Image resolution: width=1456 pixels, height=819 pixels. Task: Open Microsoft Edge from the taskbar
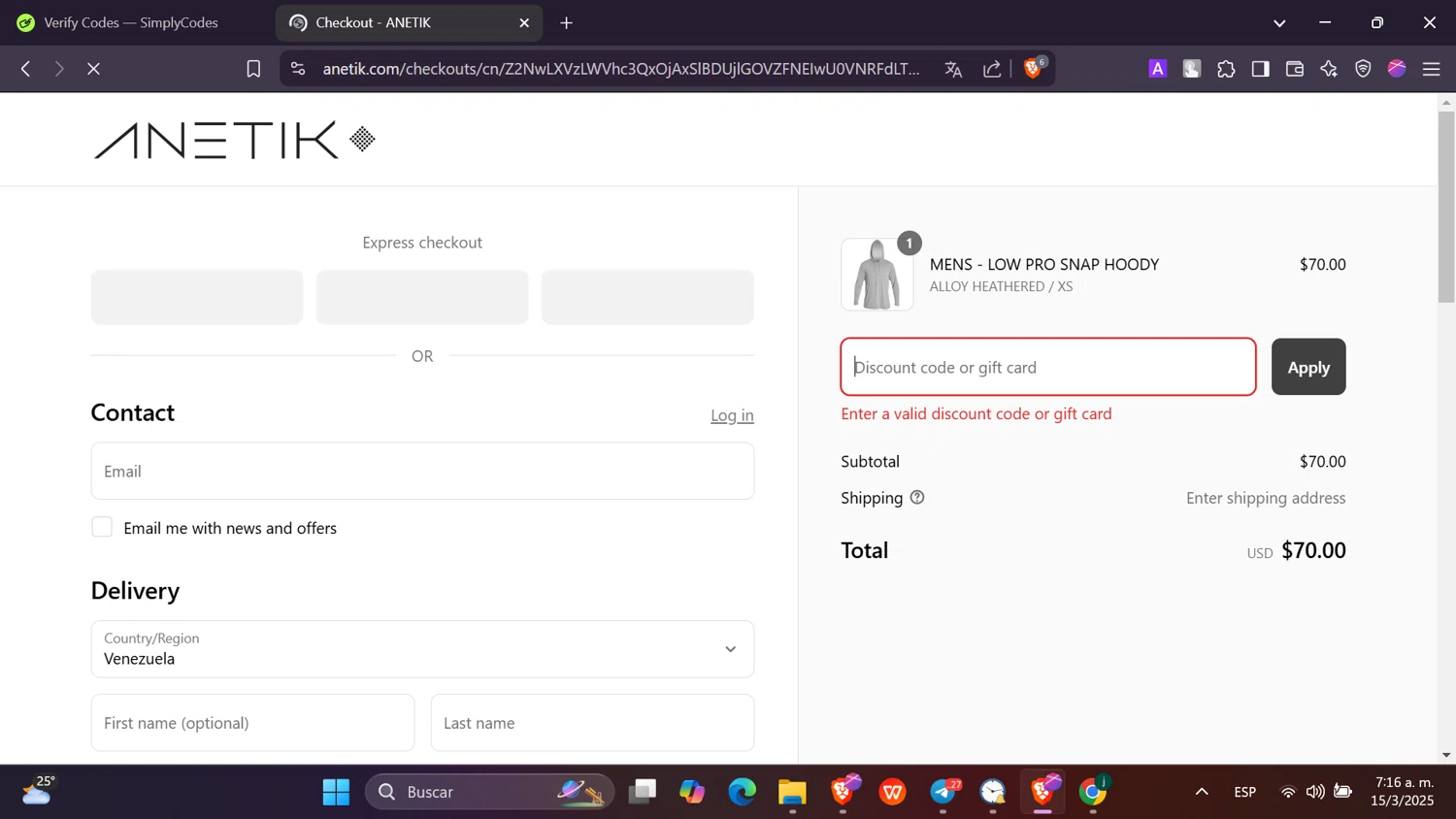[x=743, y=792]
